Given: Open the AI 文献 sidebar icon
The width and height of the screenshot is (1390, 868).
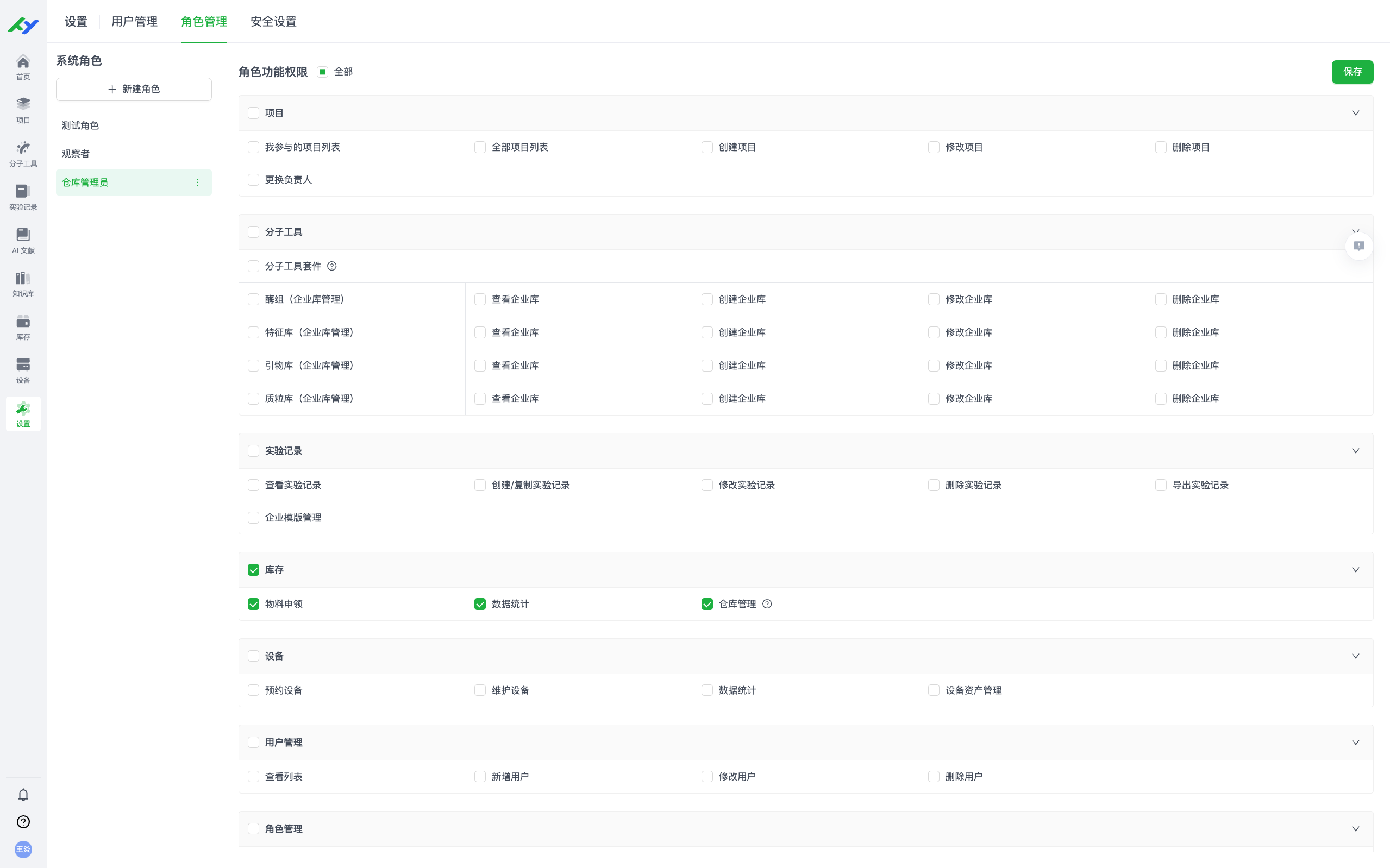Looking at the screenshot, I should pos(23,240).
